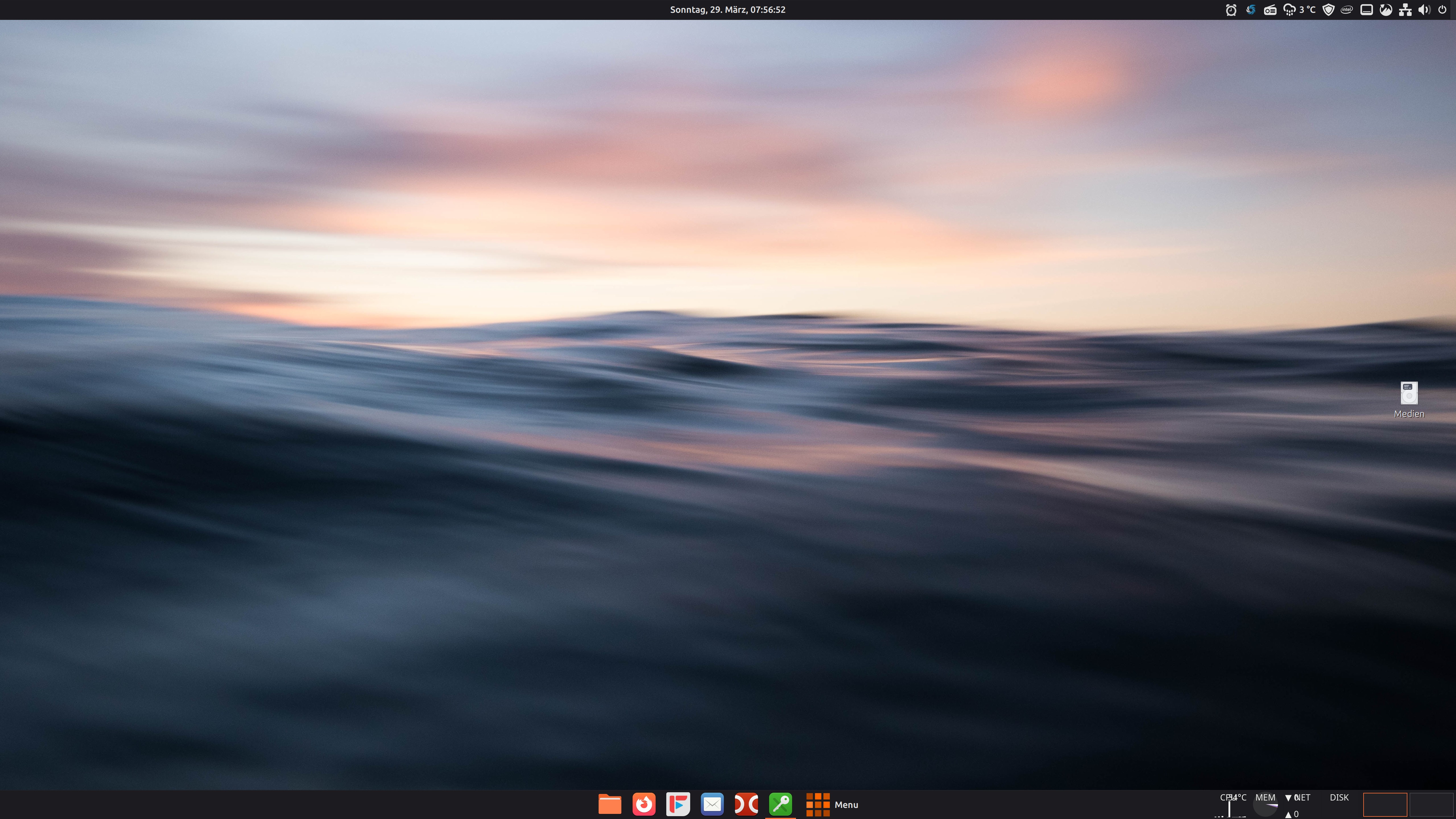Open the application Menu button
Viewport: 1456px width, 819px height.
tap(832, 804)
